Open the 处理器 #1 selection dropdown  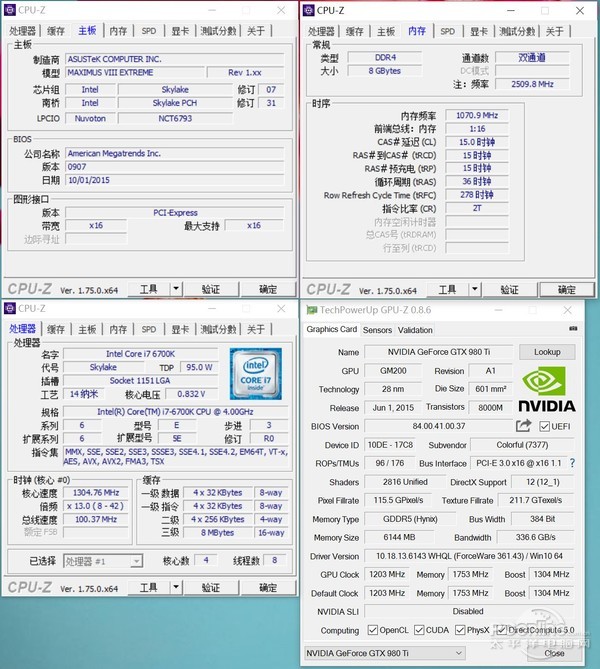(x=102, y=561)
